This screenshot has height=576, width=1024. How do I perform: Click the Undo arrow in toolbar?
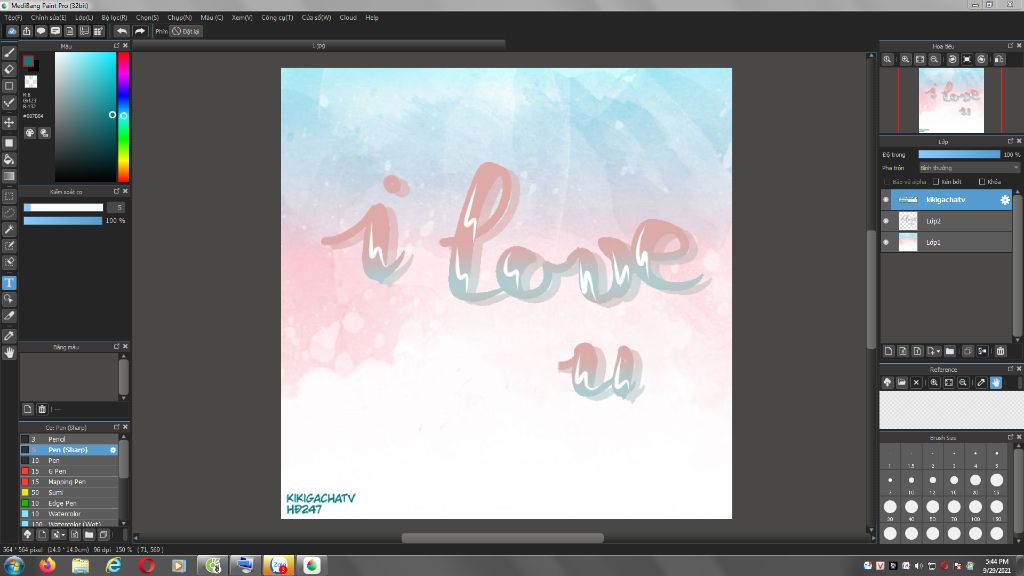tap(122, 31)
